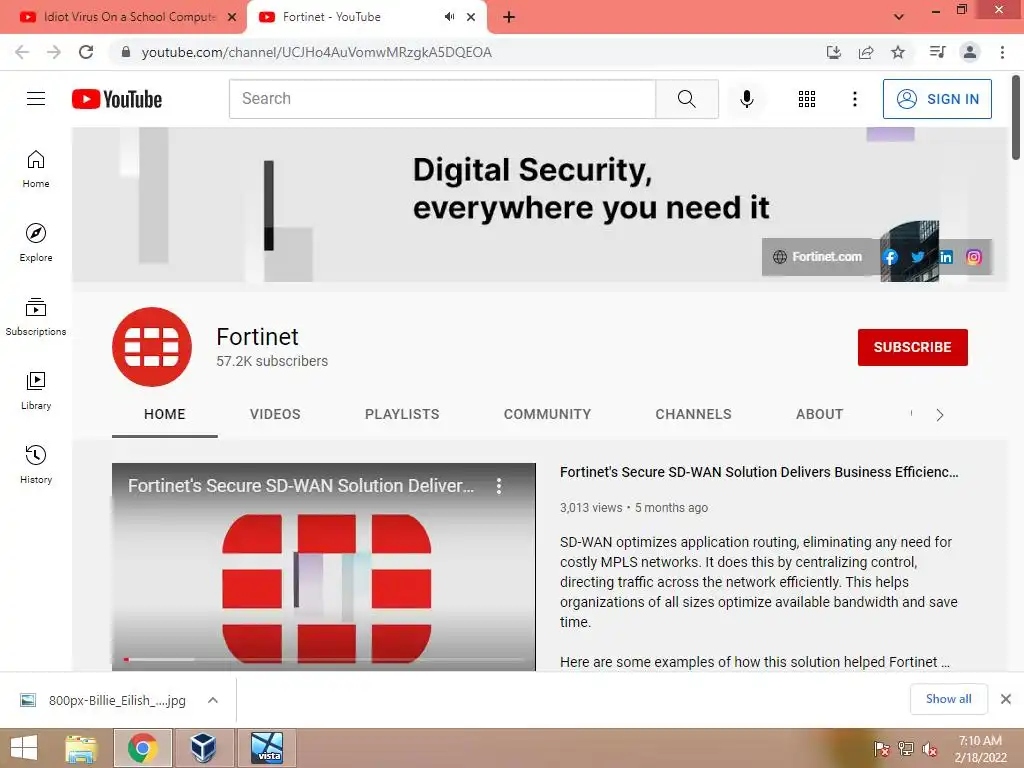Open Action Center flag tray icon

point(882,749)
